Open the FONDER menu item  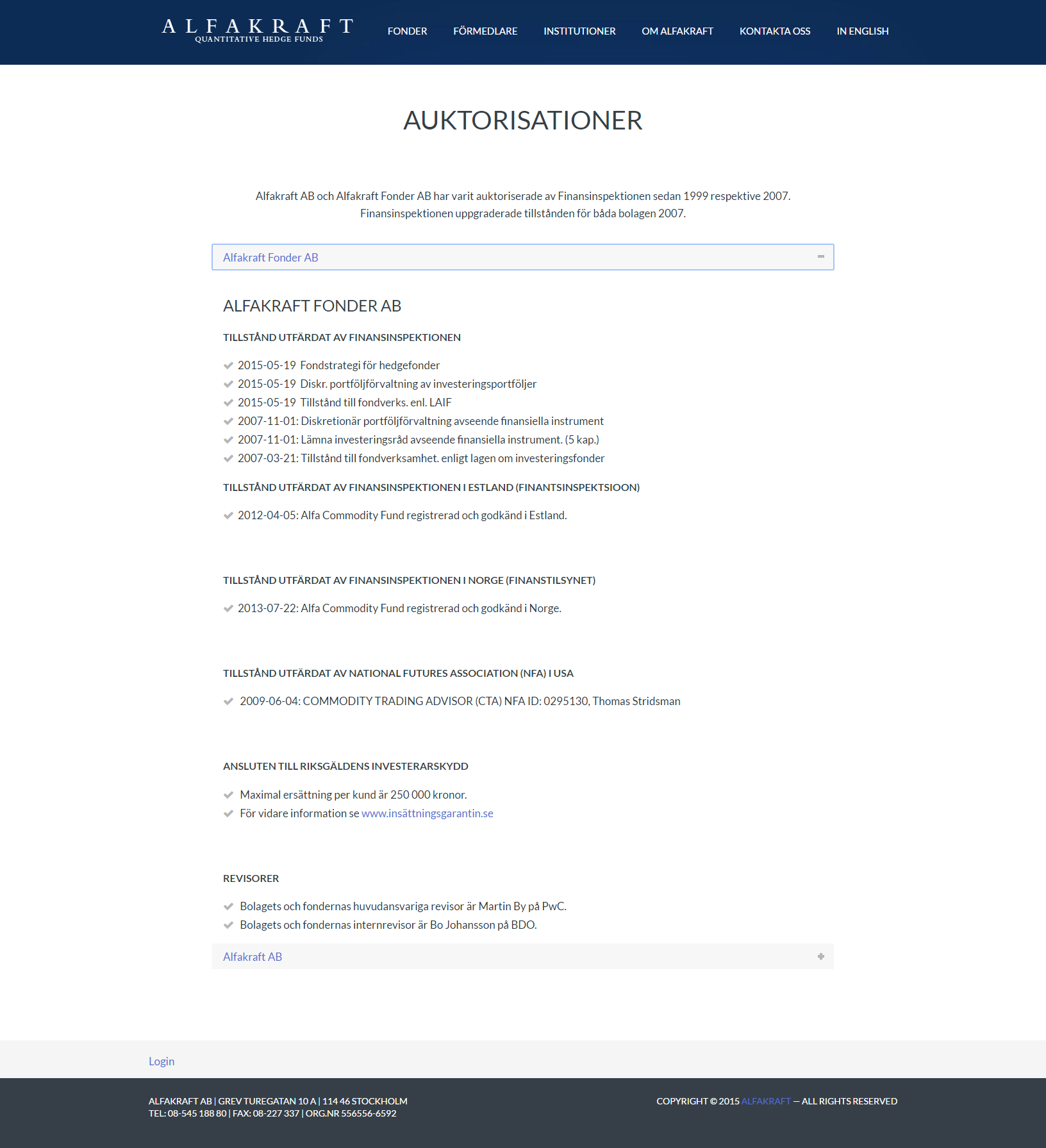(x=407, y=31)
